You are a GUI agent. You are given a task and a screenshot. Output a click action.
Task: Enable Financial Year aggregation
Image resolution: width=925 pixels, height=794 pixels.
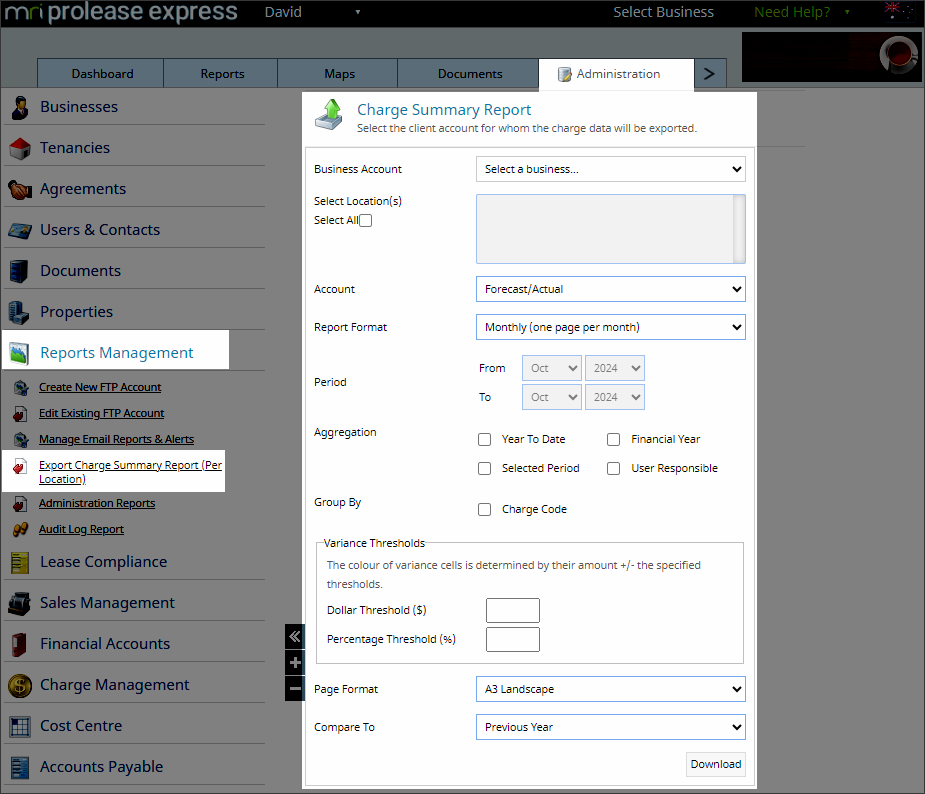(x=614, y=439)
